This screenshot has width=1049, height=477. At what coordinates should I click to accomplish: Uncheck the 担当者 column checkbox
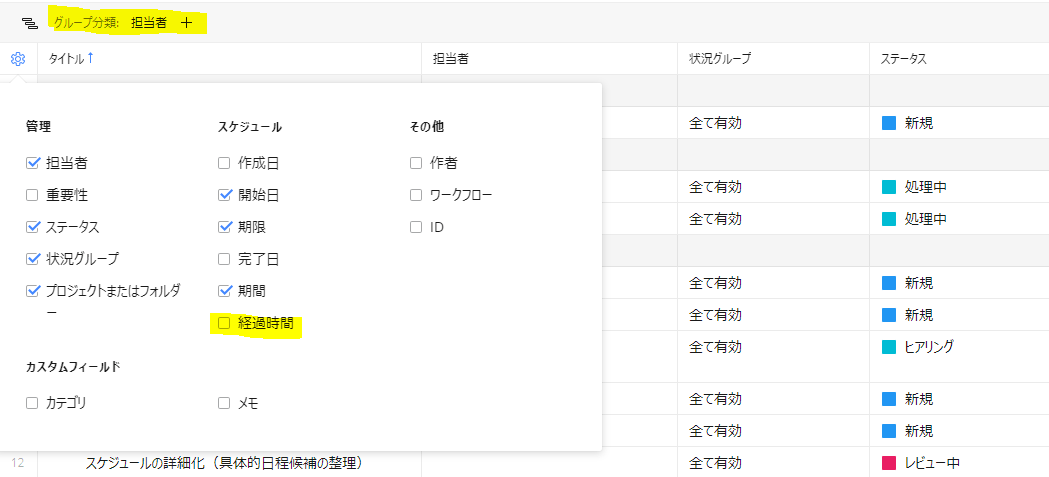coord(33,163)
